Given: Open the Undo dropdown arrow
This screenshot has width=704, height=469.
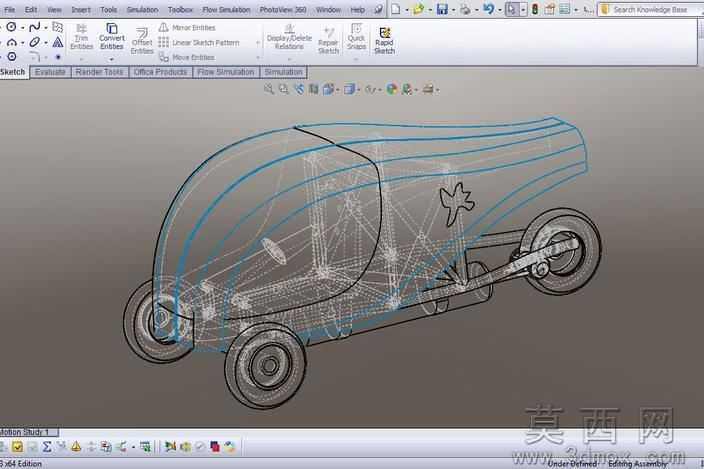Looking at the screenshot, I should coord(500,10).
